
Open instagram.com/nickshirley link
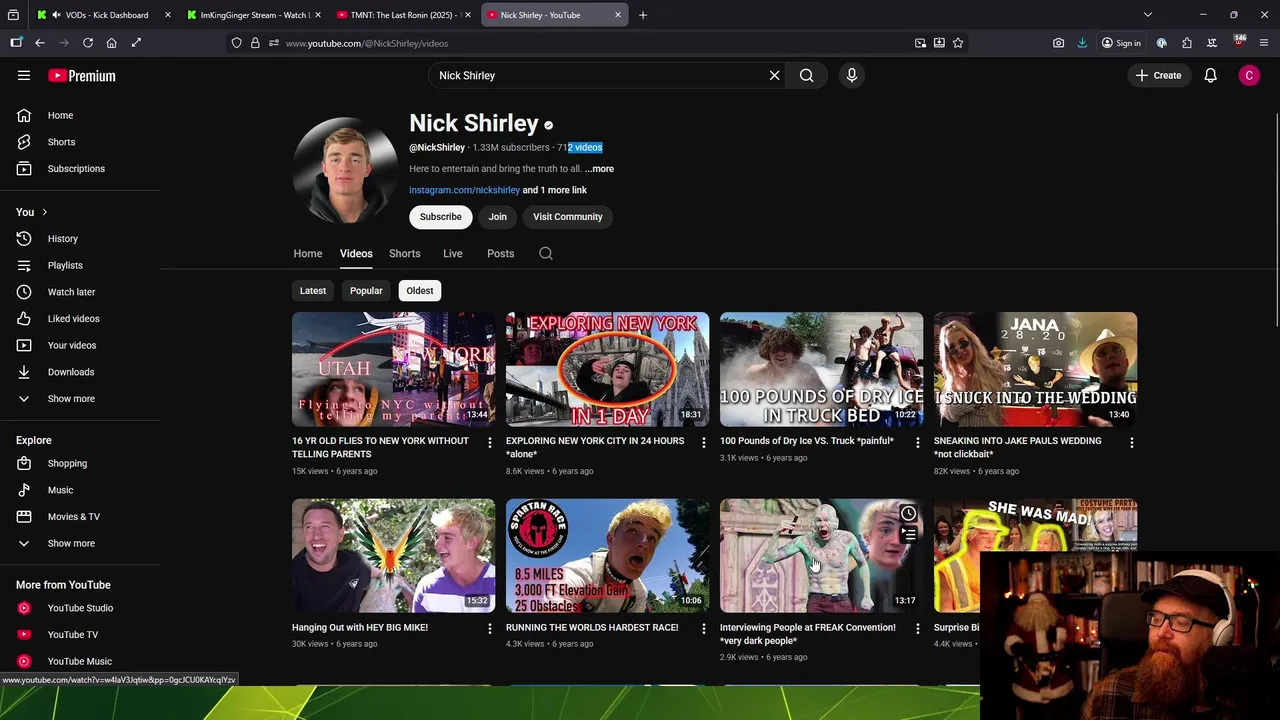pos(464,190)
